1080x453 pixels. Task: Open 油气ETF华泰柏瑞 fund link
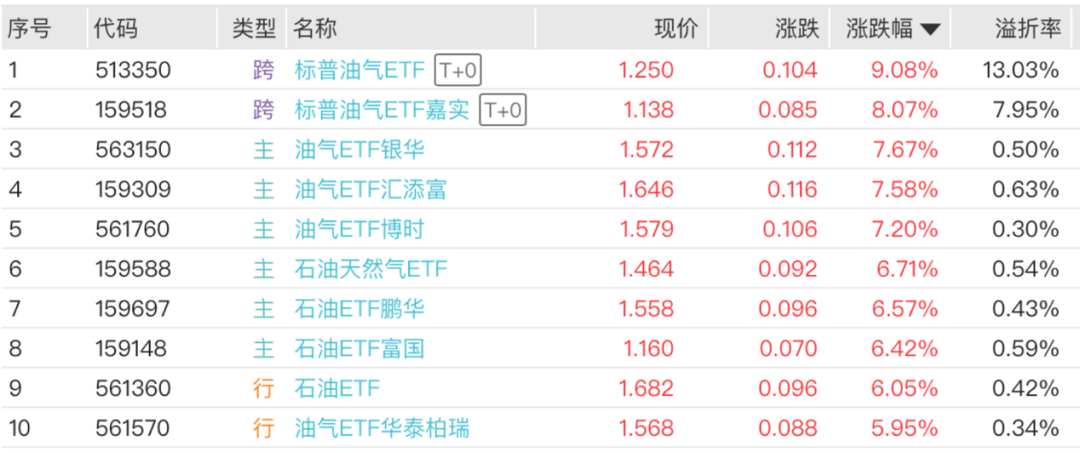pos(382,428)
